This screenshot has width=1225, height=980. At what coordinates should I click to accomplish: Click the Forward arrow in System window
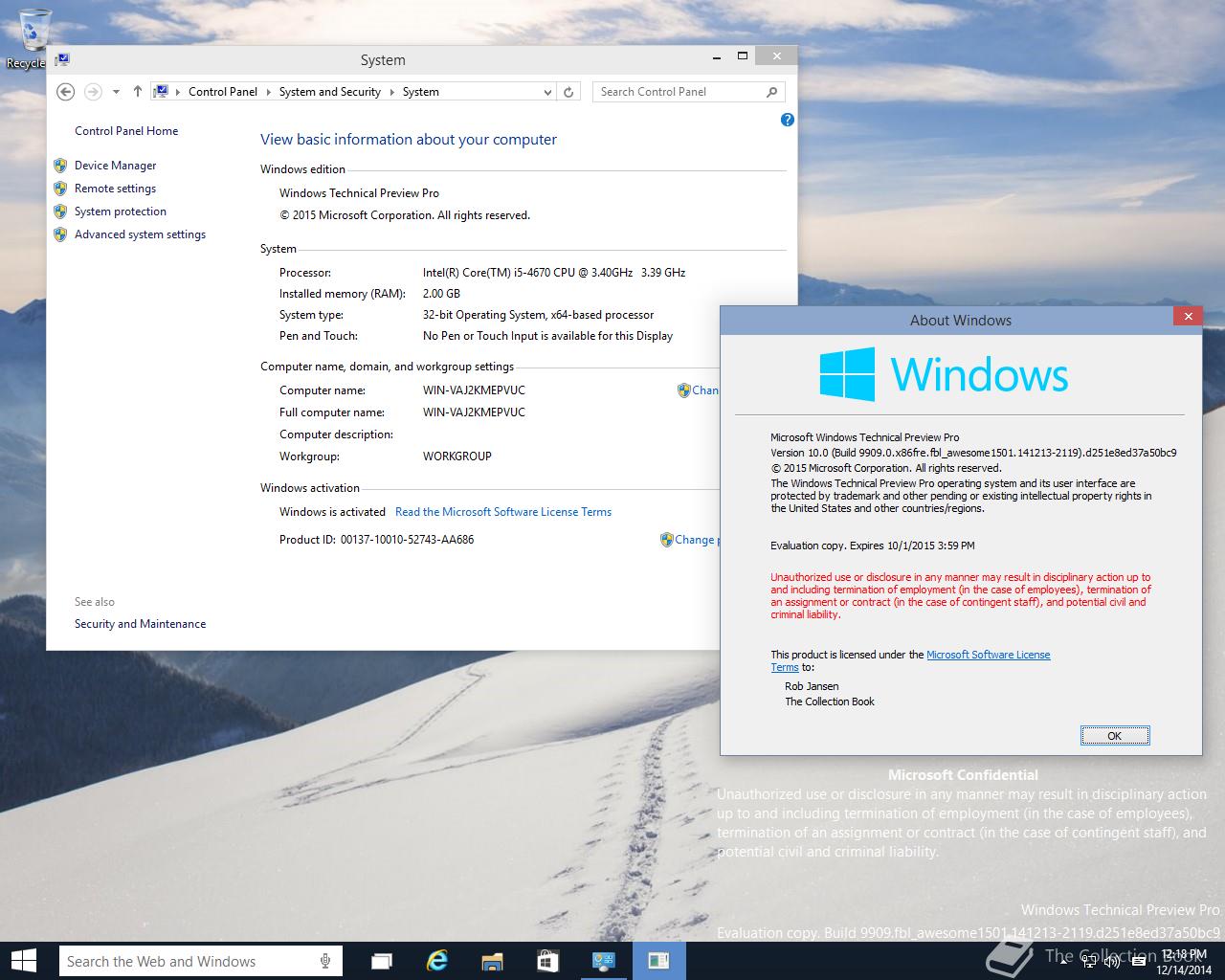tap(93, 92)
